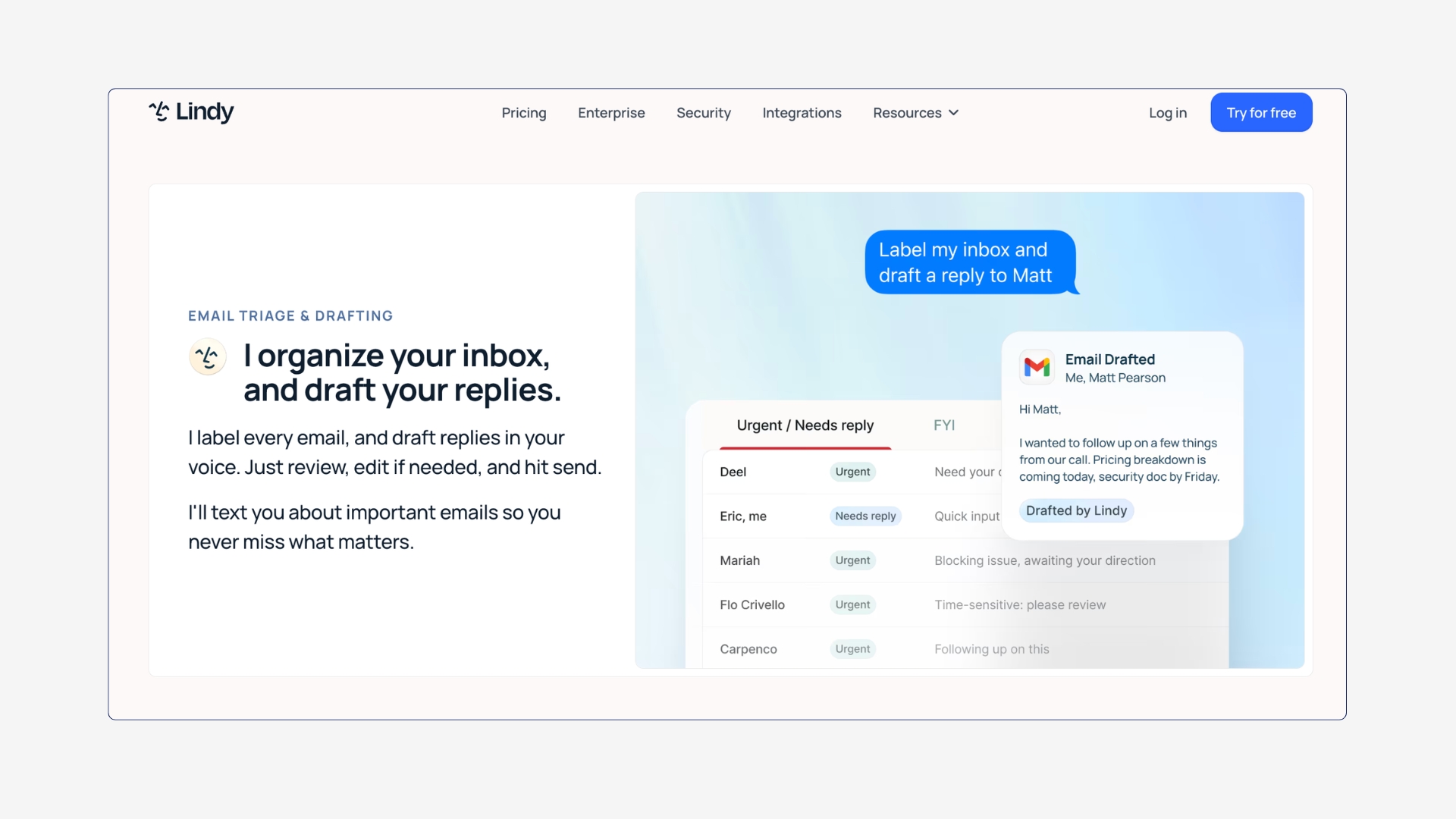Screen dimensions: 1456x819
Task: Click the Lindy logo in the header
Action: pyautogui.click(x=191, y=112)
